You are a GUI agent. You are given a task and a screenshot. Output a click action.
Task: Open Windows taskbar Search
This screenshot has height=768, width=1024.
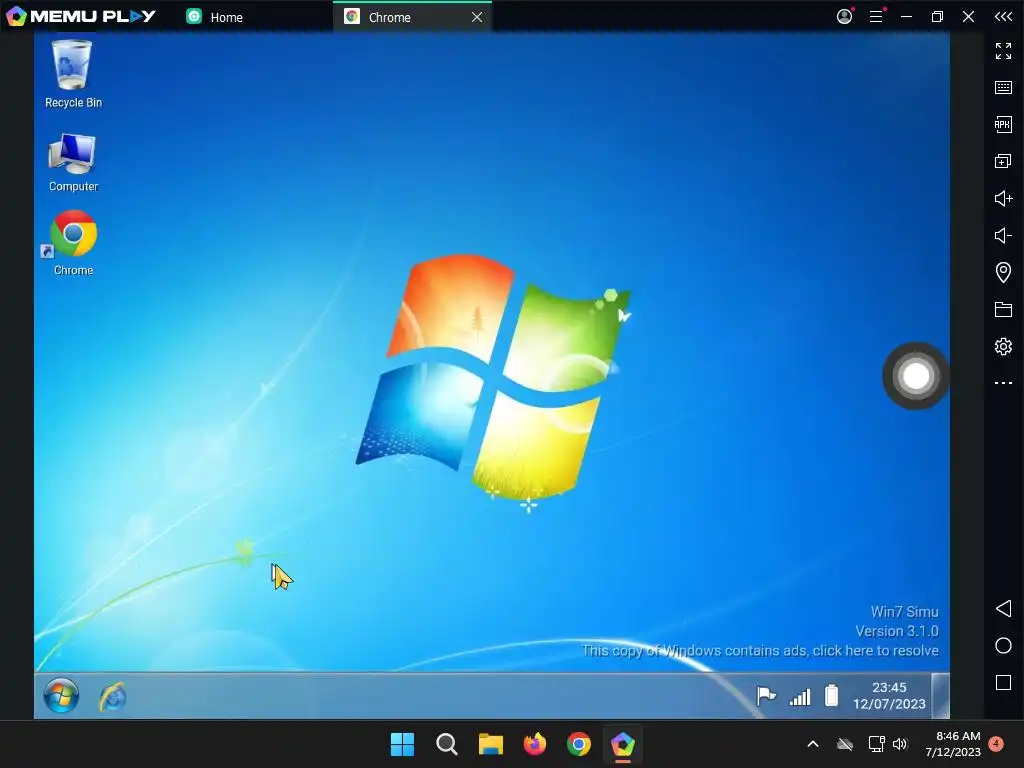tap(447, 744)
